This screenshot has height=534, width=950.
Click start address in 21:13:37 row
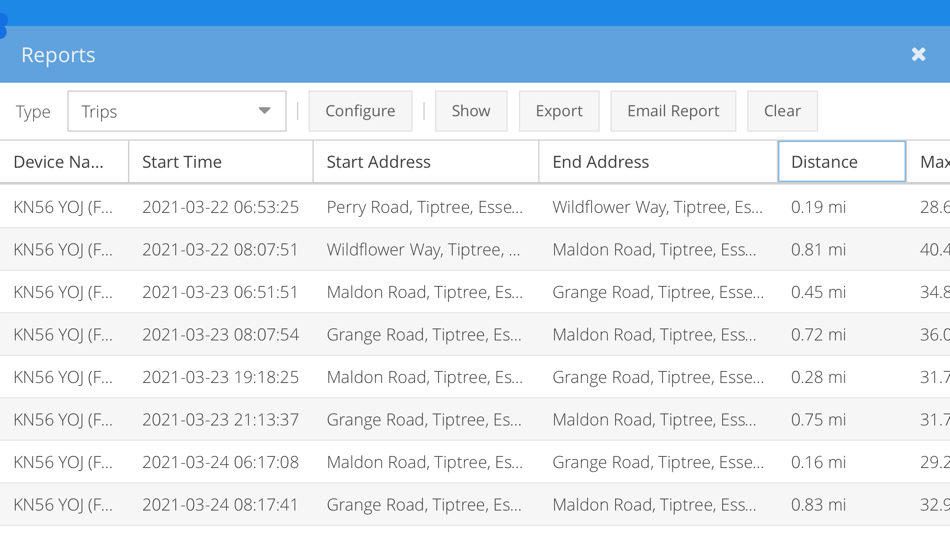424,419
